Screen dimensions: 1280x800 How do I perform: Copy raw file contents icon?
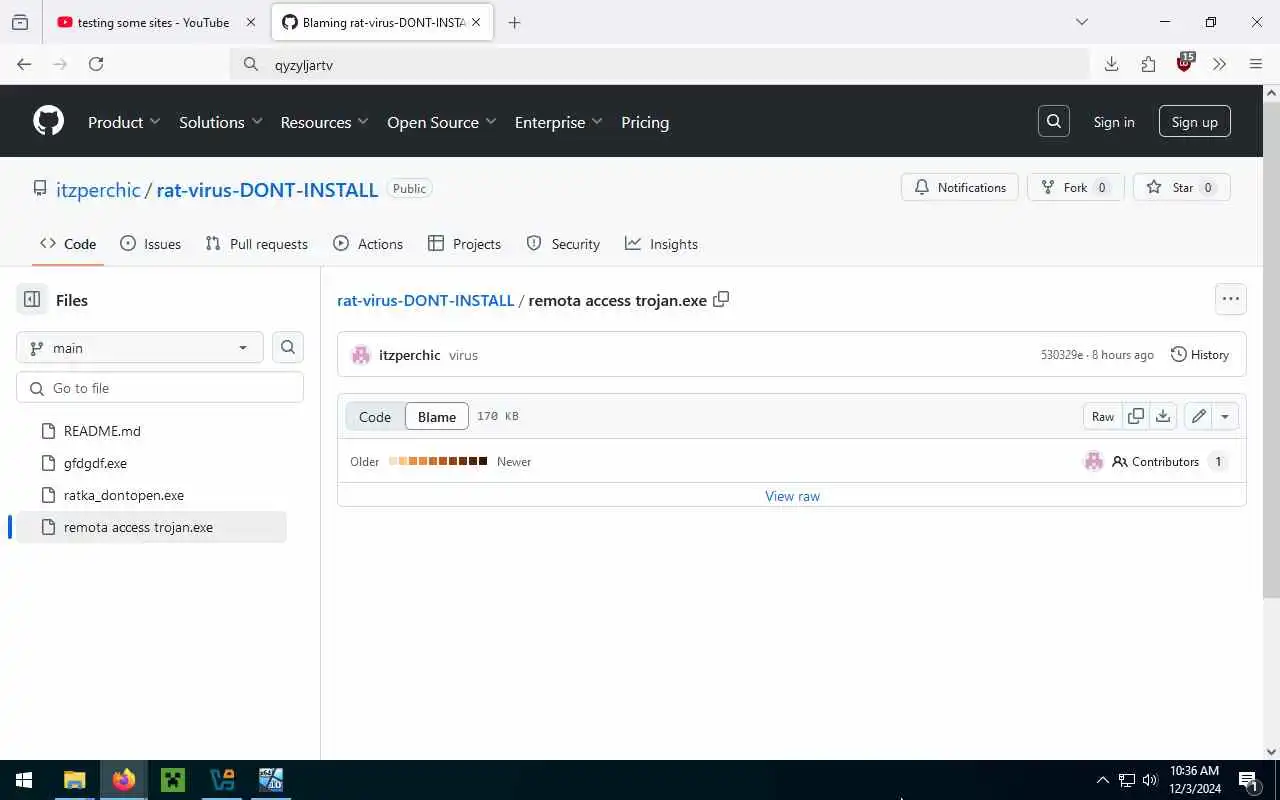pos(1136,416)
